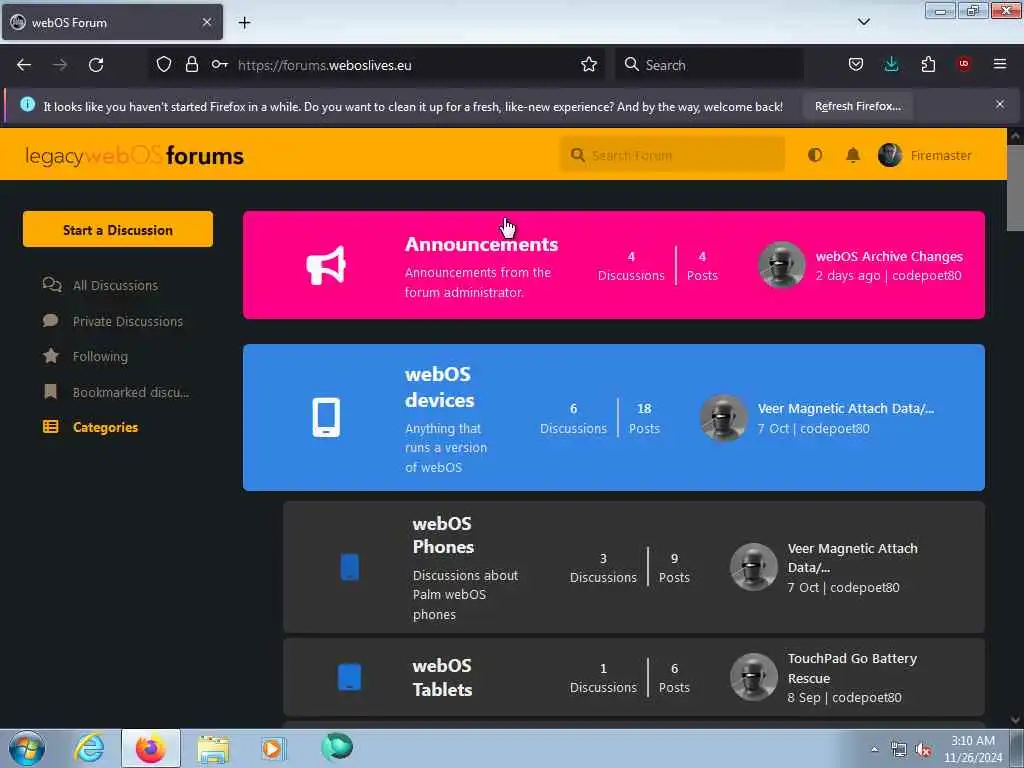1024x768 pixels.
Task: Reload the page with the refresh icon
Action: click(96, 65)
